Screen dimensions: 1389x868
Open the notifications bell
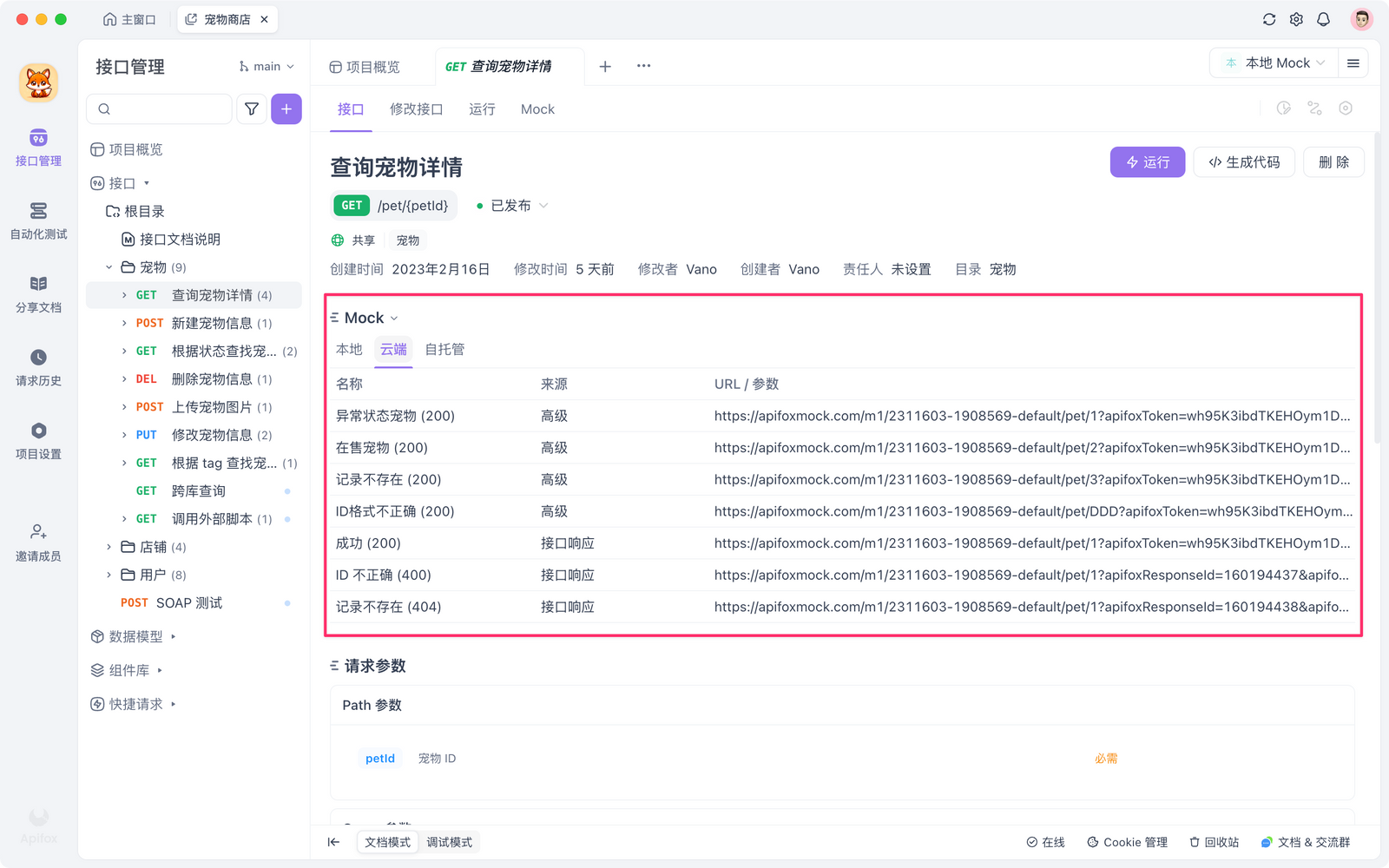[1323, 18]
